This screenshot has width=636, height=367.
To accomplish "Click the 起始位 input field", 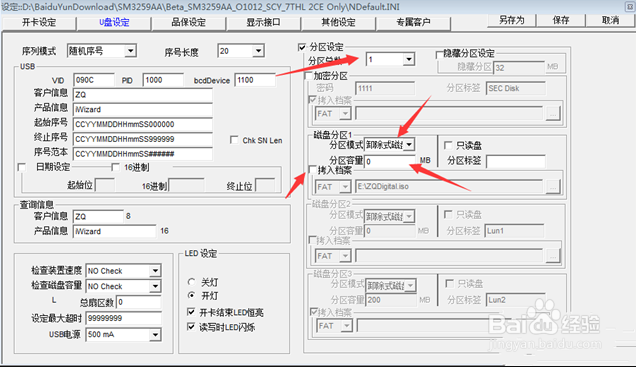I will pos(105,186).
